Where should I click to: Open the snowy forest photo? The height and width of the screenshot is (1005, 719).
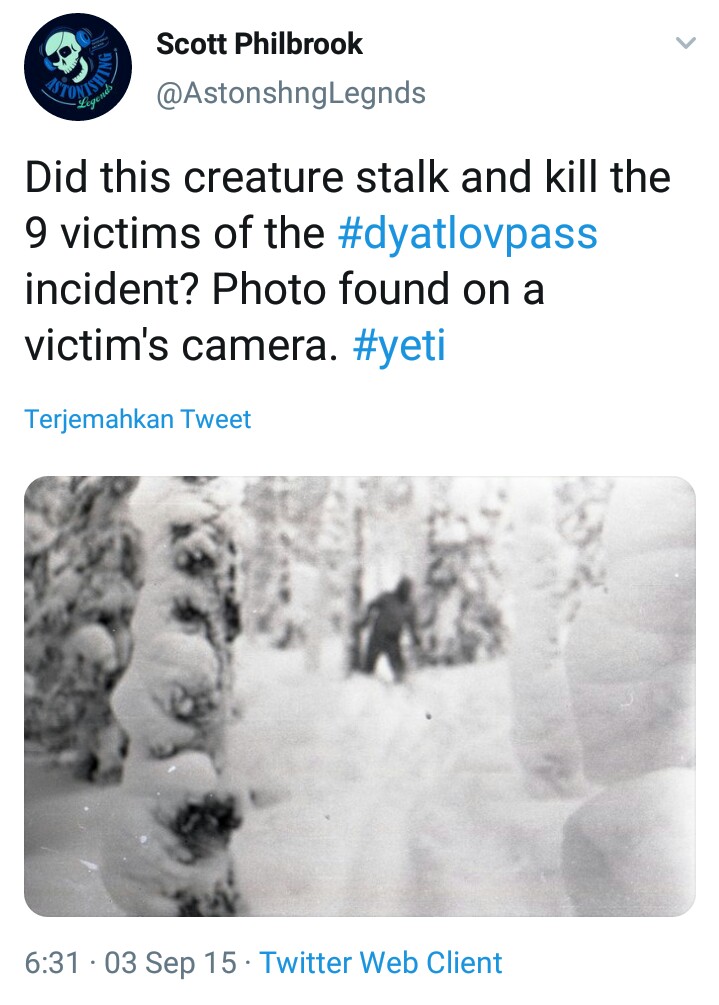(359, 695)
